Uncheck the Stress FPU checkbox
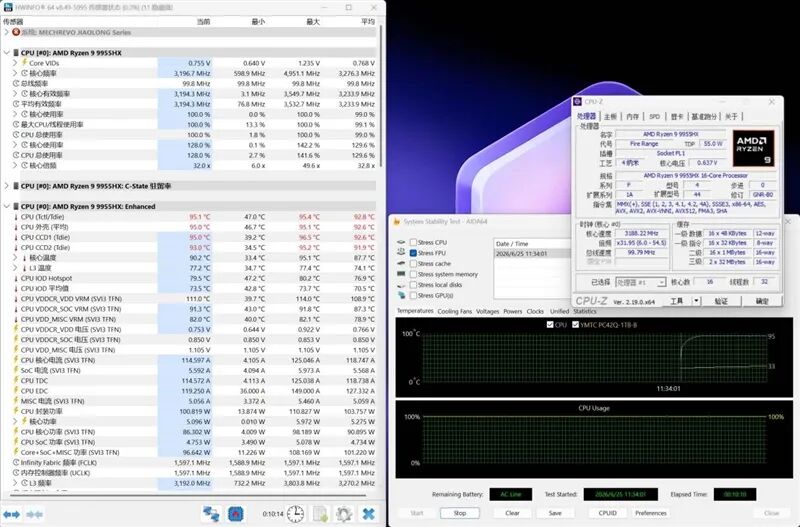 (413, 253)
